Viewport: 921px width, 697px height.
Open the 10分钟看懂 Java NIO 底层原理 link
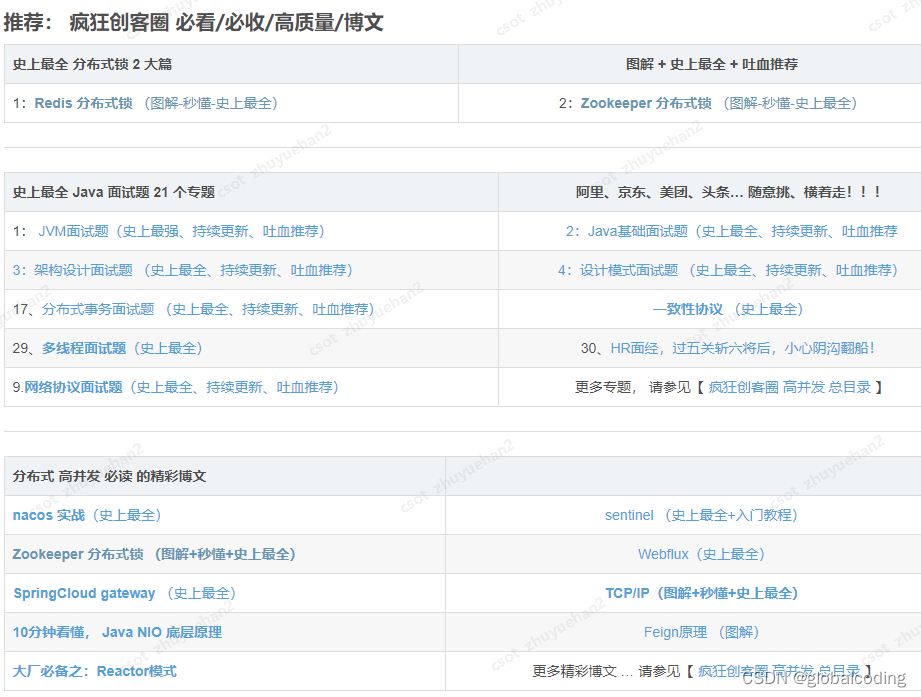coord(117,632)
